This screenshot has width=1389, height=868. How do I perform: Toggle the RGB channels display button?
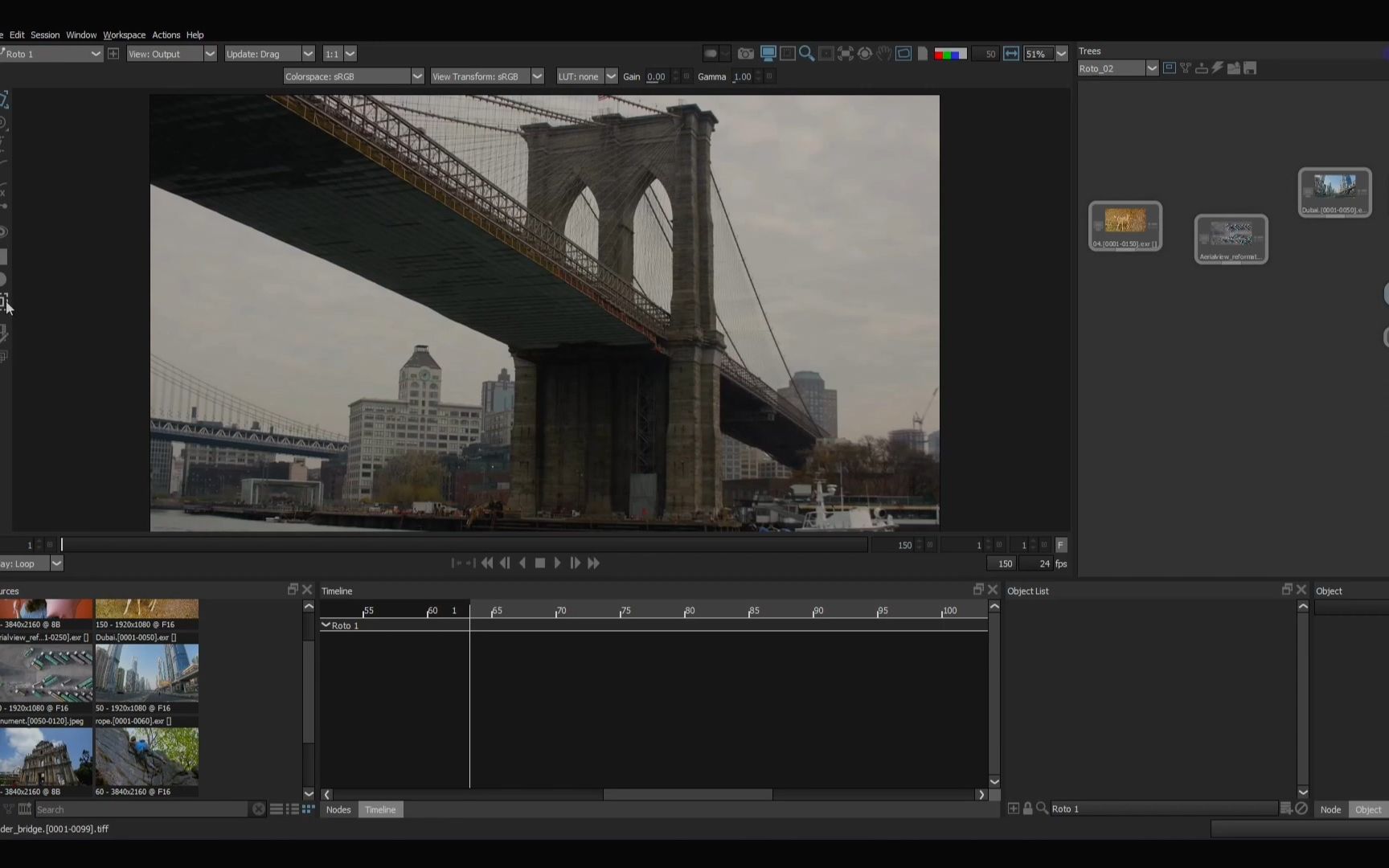click(950, 54)
